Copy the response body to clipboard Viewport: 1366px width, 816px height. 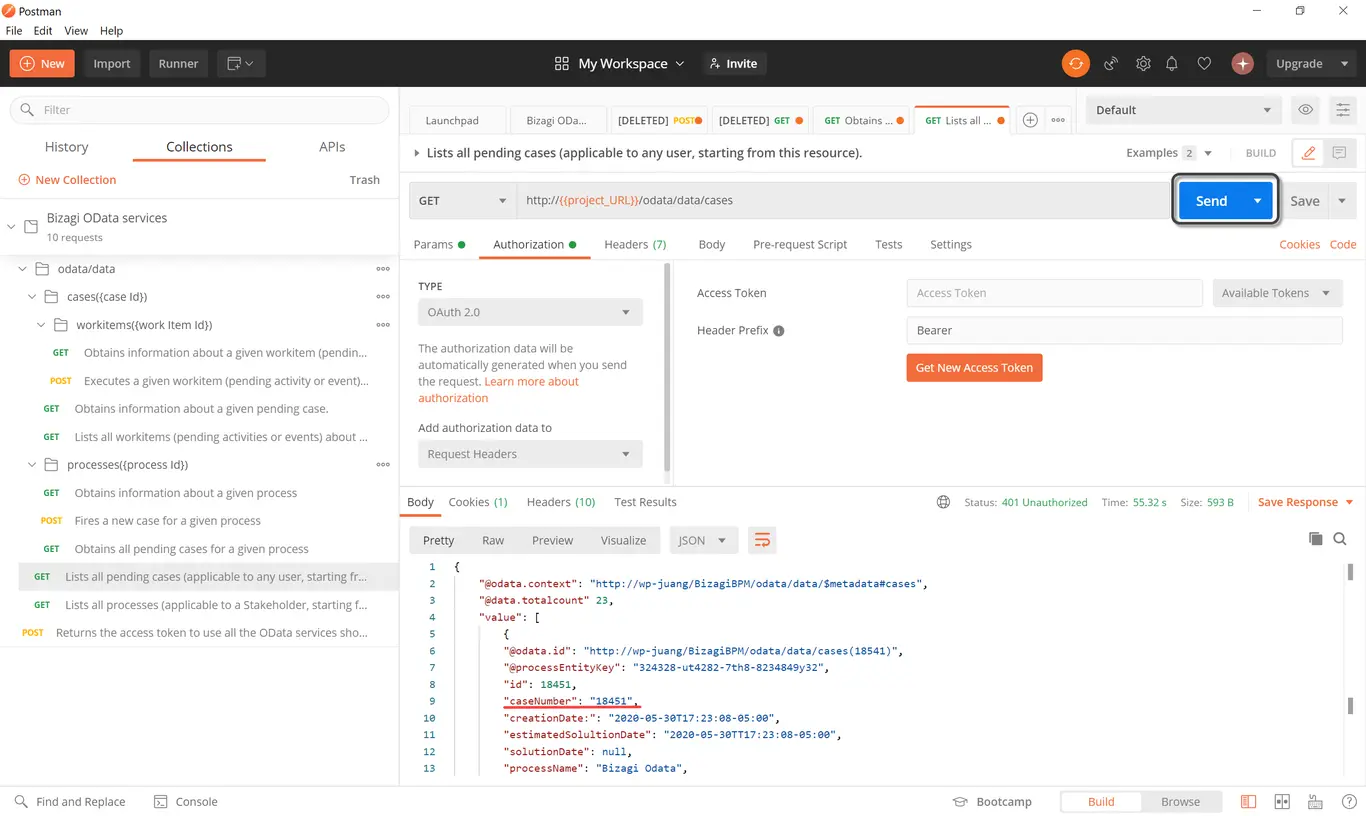point(1316,539)
